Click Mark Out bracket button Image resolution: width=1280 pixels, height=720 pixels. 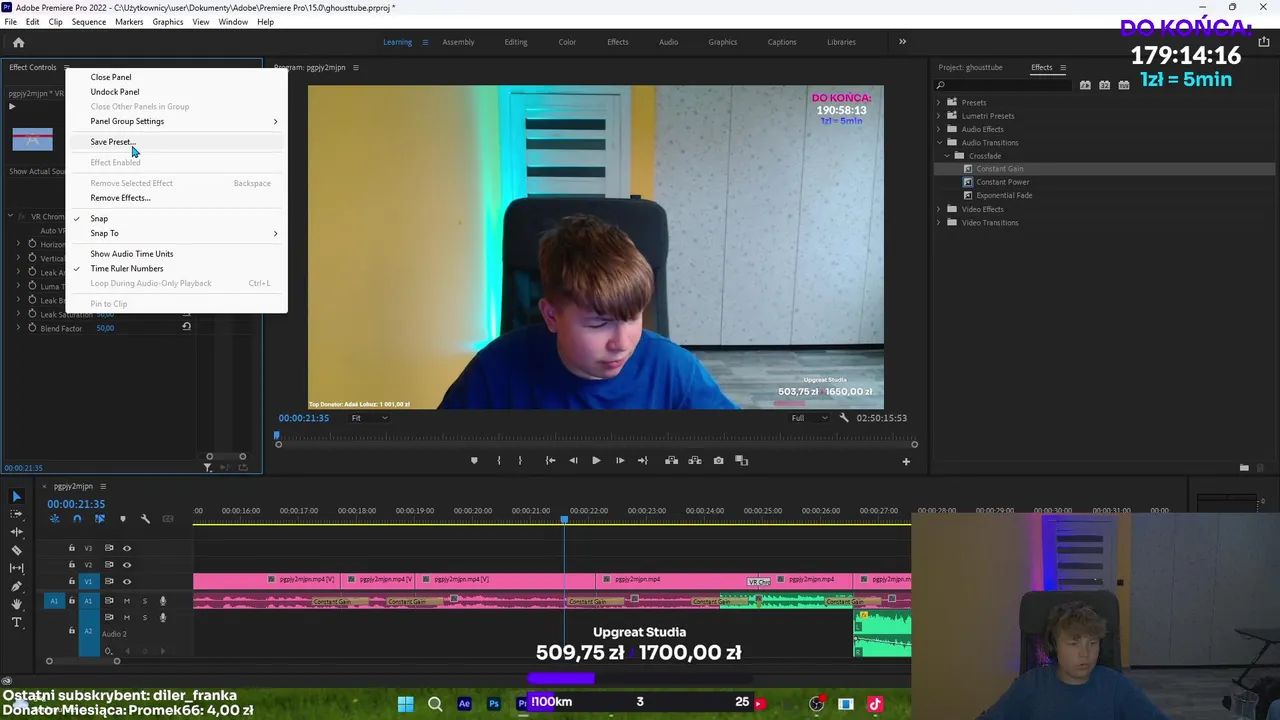[x=520, y=461]
